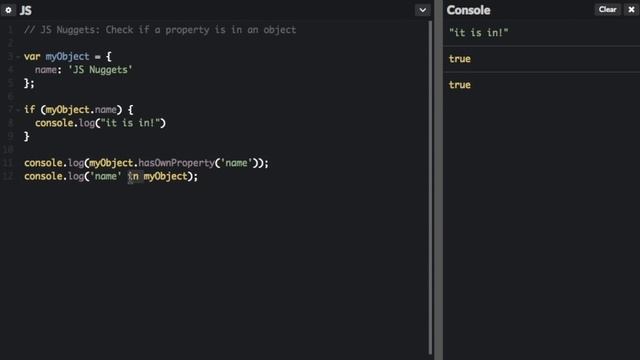Select the first true console output

tap(460, 59)
